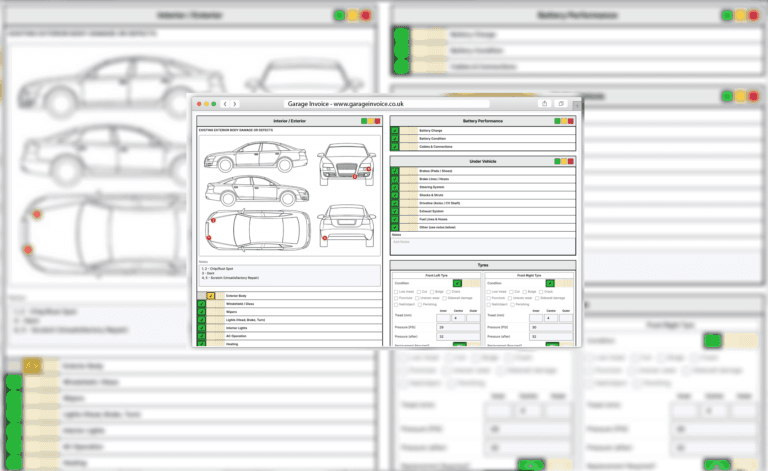The height and width of the screenshot is (471, 768).
Task: Click red swatch in Interior / Exterior header
Action: [375, 121]
